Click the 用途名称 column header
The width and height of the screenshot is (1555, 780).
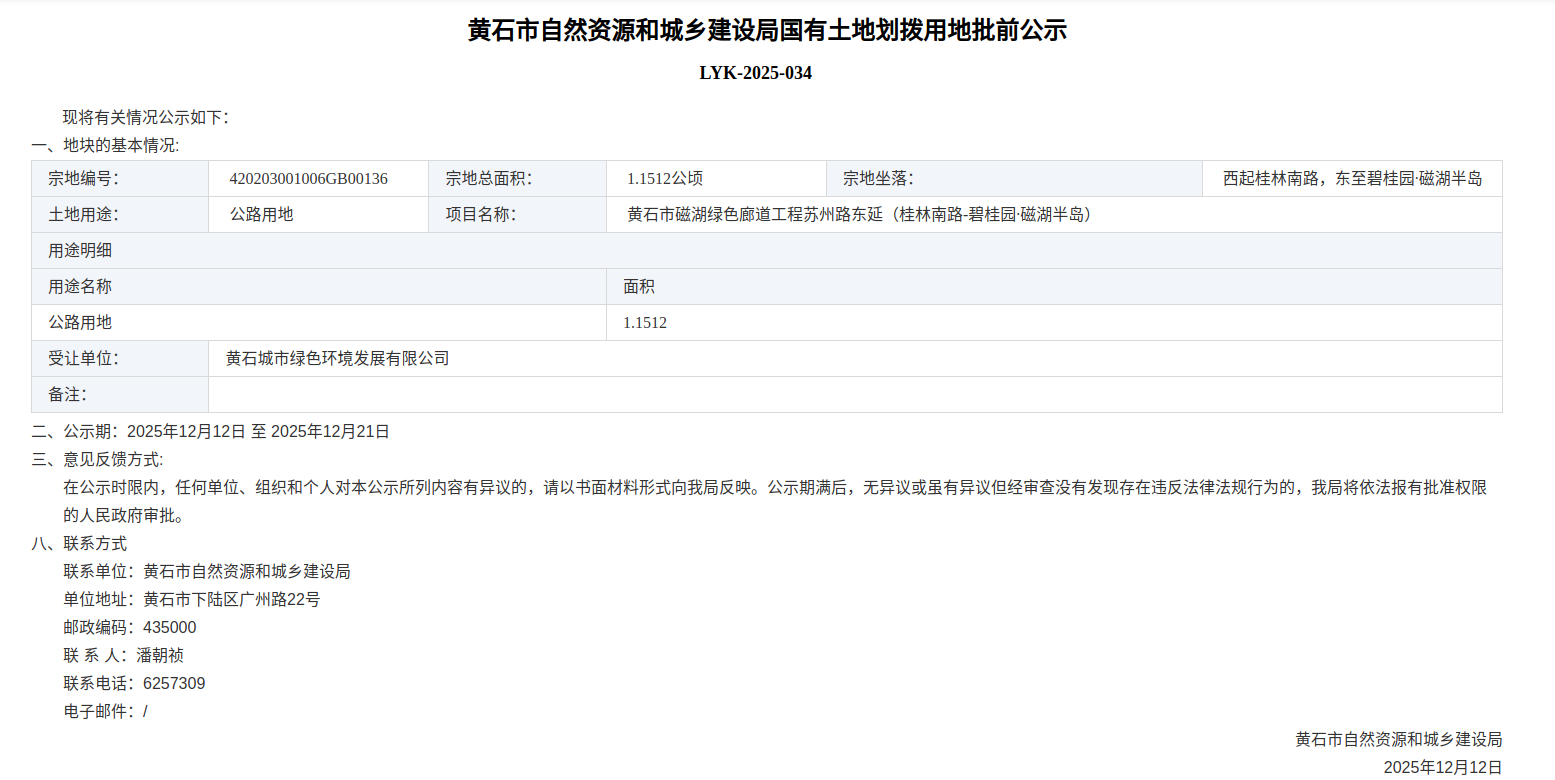pyautogui.click(x=80, y=287)
